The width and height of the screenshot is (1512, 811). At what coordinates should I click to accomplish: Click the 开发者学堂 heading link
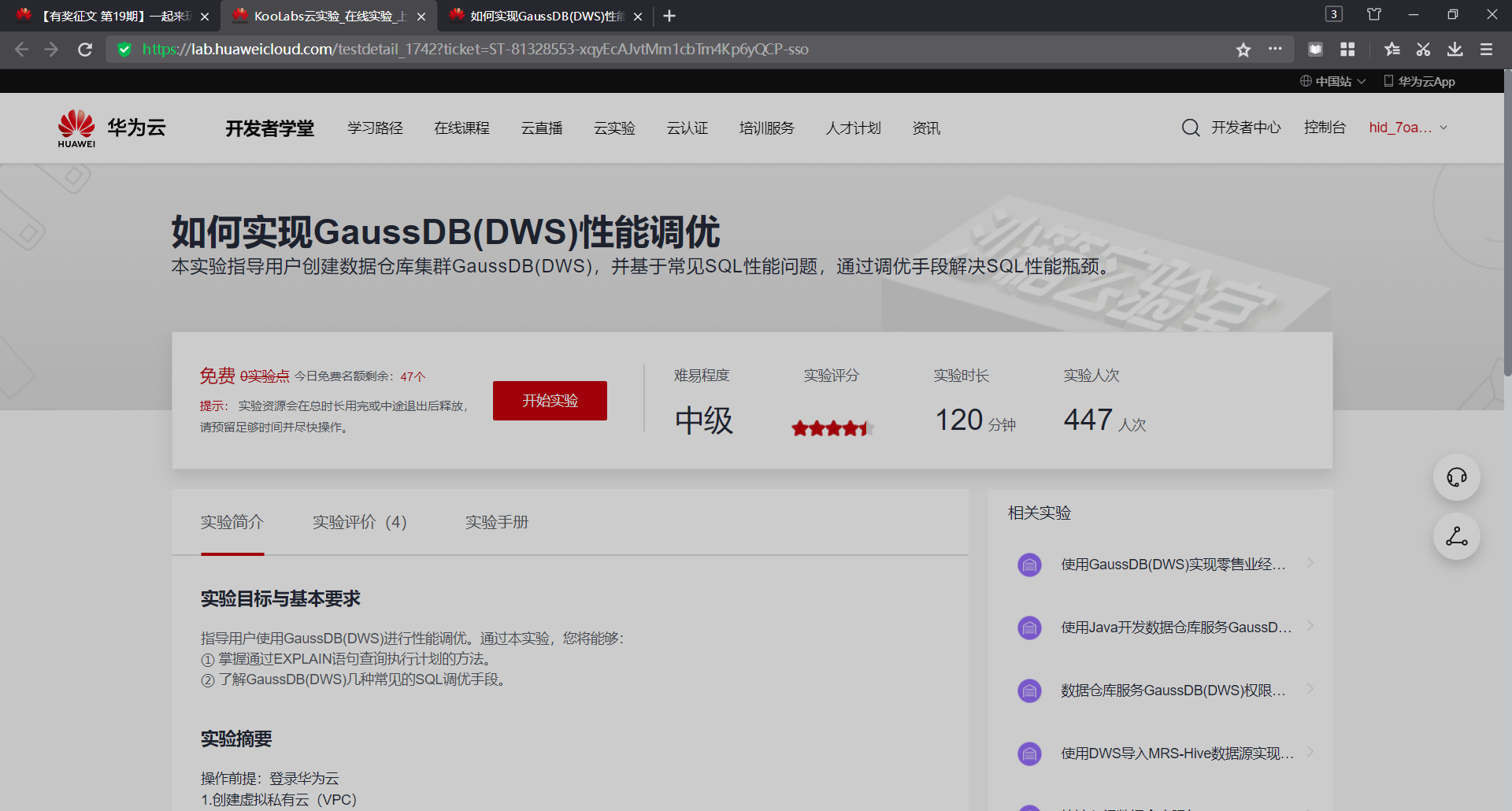(x=270, y=128)
